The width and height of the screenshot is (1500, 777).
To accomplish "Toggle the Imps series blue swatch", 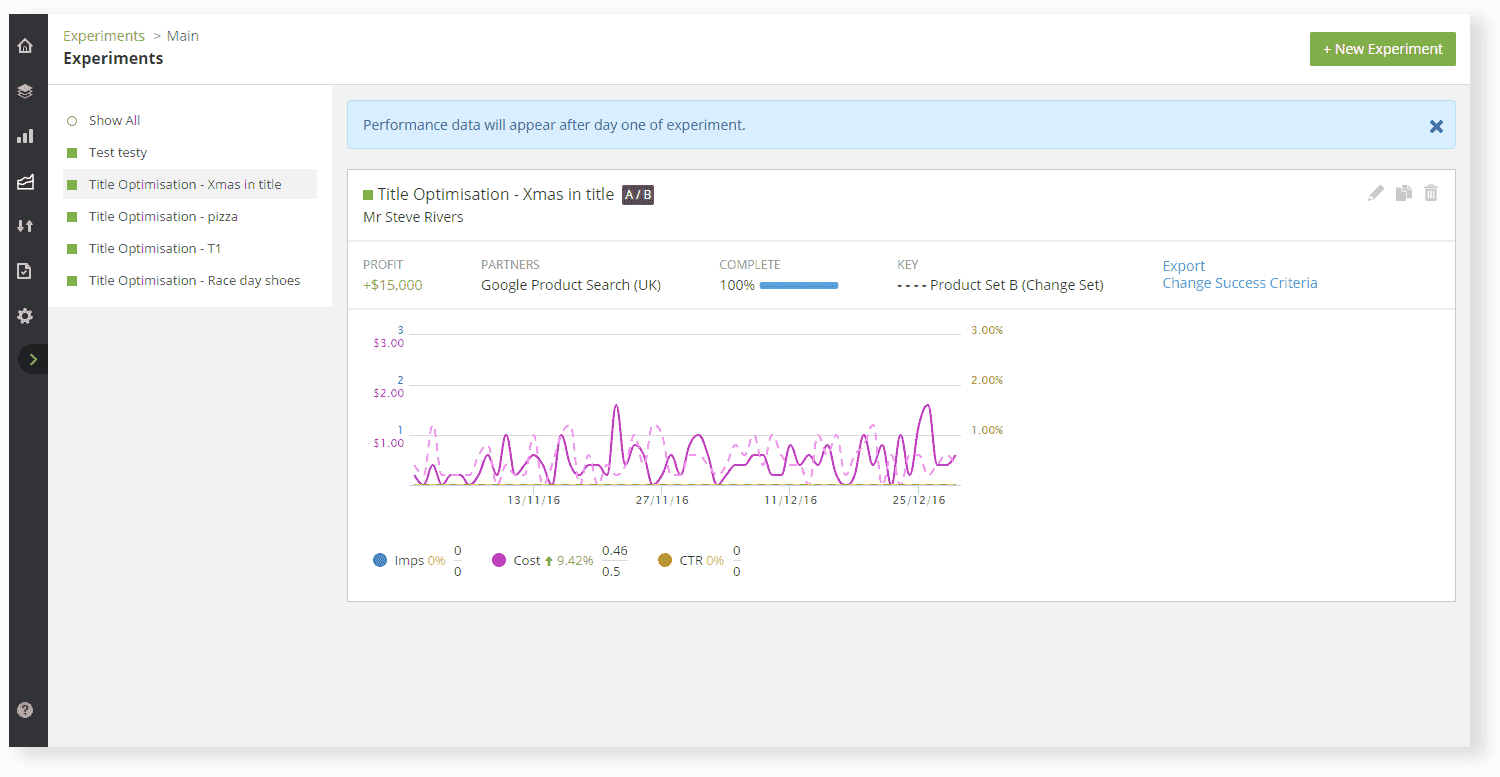I will click(x=380, y=561).
